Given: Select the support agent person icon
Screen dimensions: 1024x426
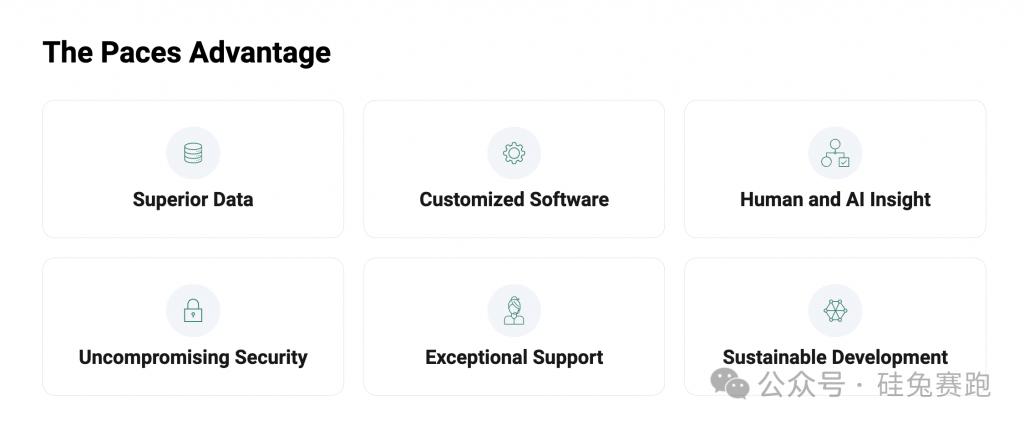Looking at the screenshot, I should pos(514,310).
